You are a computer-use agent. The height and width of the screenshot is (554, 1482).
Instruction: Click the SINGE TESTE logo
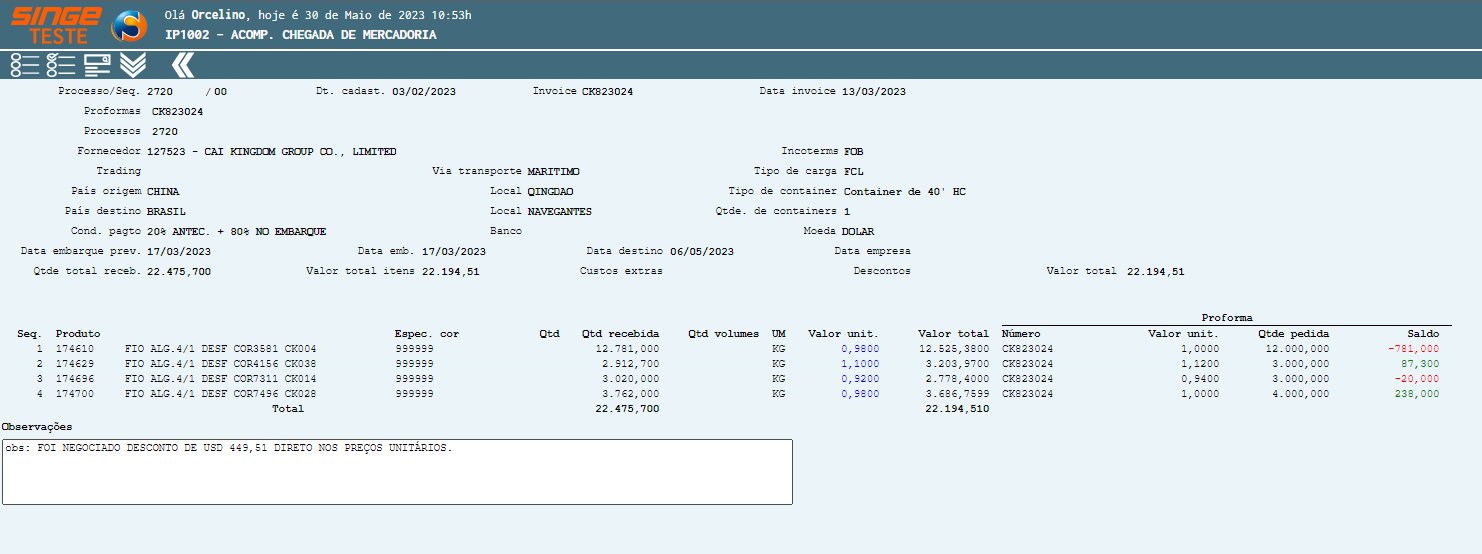click(55, 24)
